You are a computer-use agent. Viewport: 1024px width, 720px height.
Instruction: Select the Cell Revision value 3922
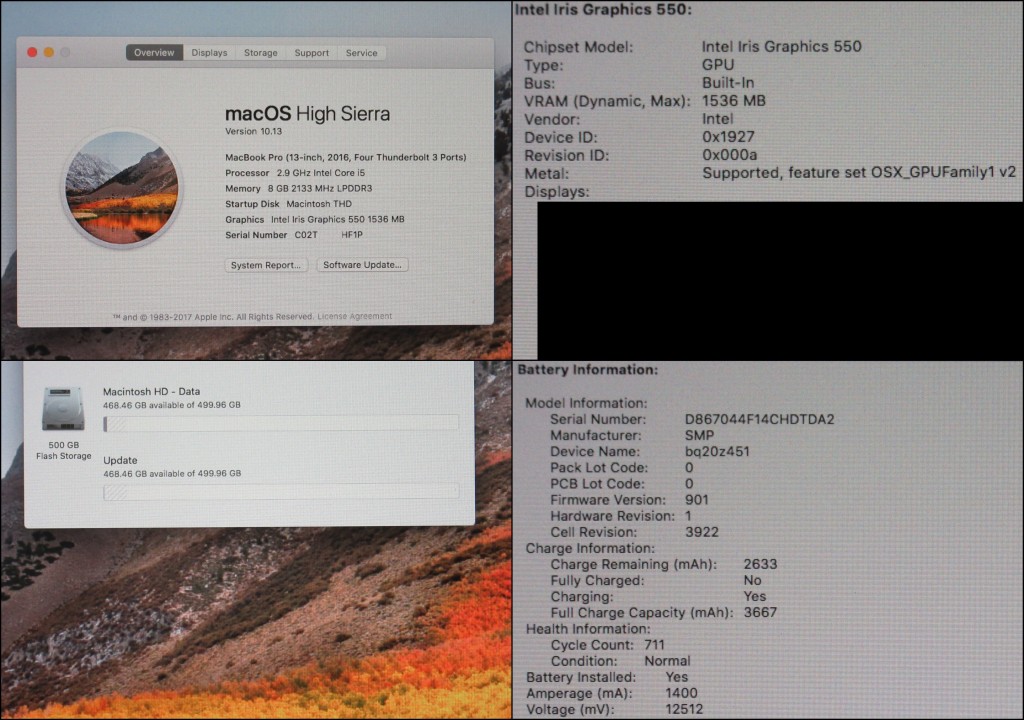pos(702,532)
